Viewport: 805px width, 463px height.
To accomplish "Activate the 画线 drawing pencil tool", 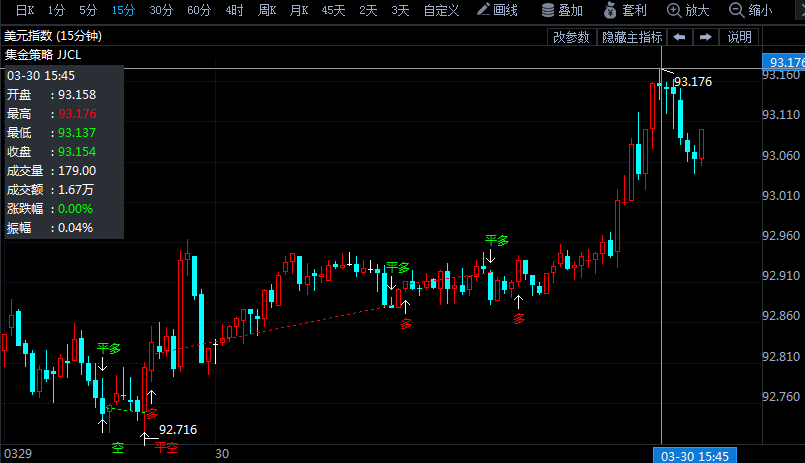I will (497, 10).
